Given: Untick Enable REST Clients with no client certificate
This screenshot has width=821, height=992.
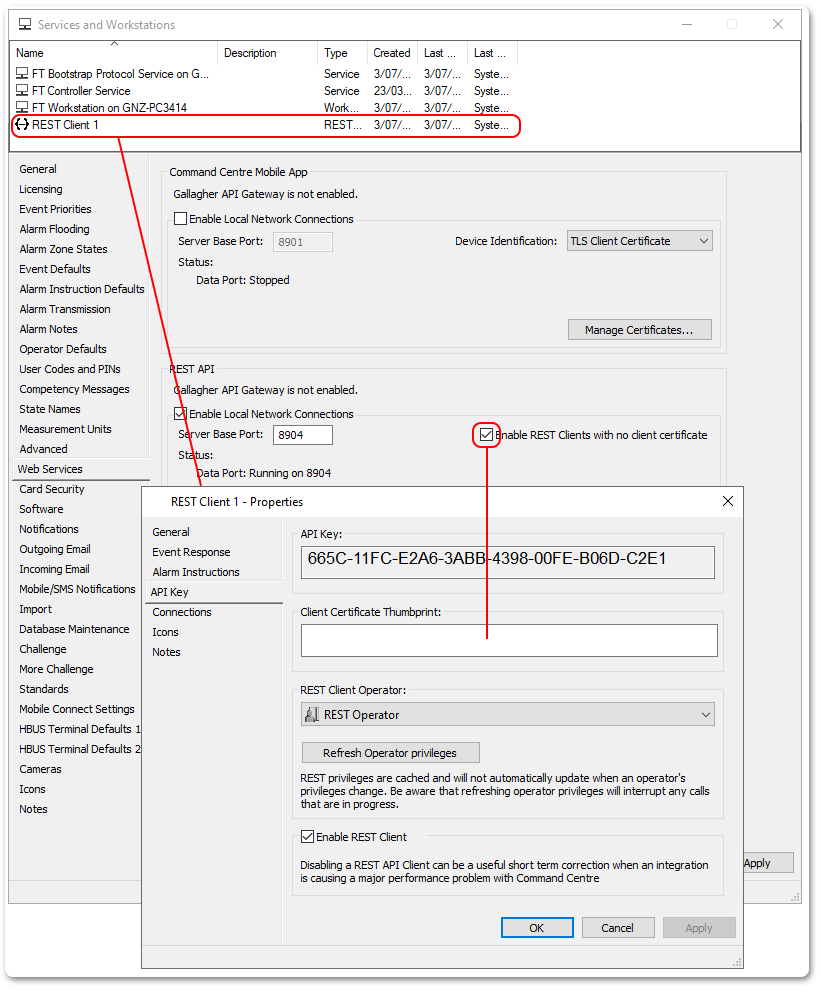Looking at the screenshot, I should (x=486, y=435).
